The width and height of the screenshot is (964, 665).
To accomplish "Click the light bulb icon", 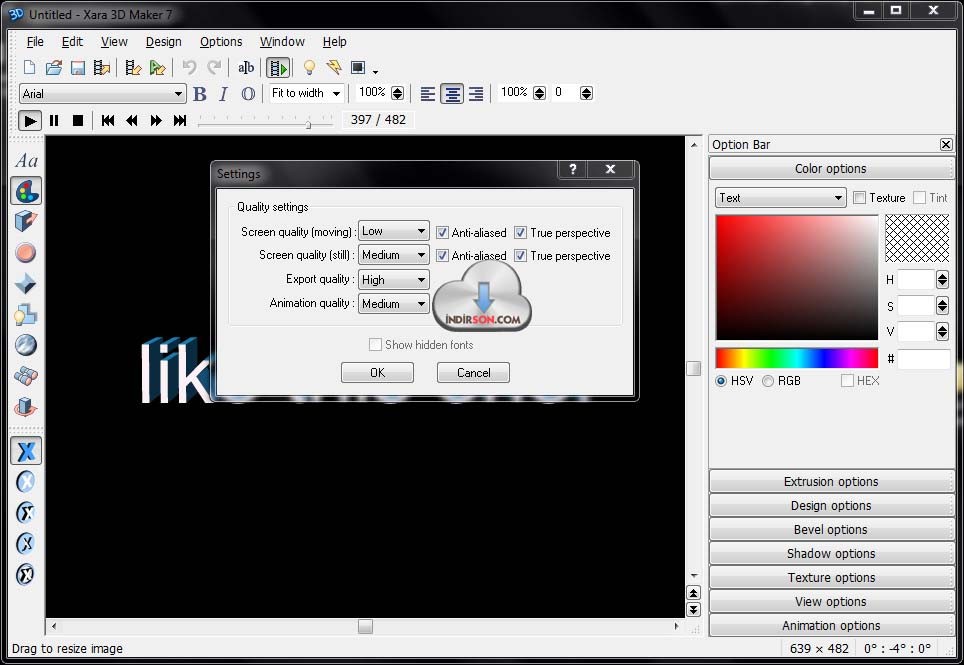I will coord(309,68).
